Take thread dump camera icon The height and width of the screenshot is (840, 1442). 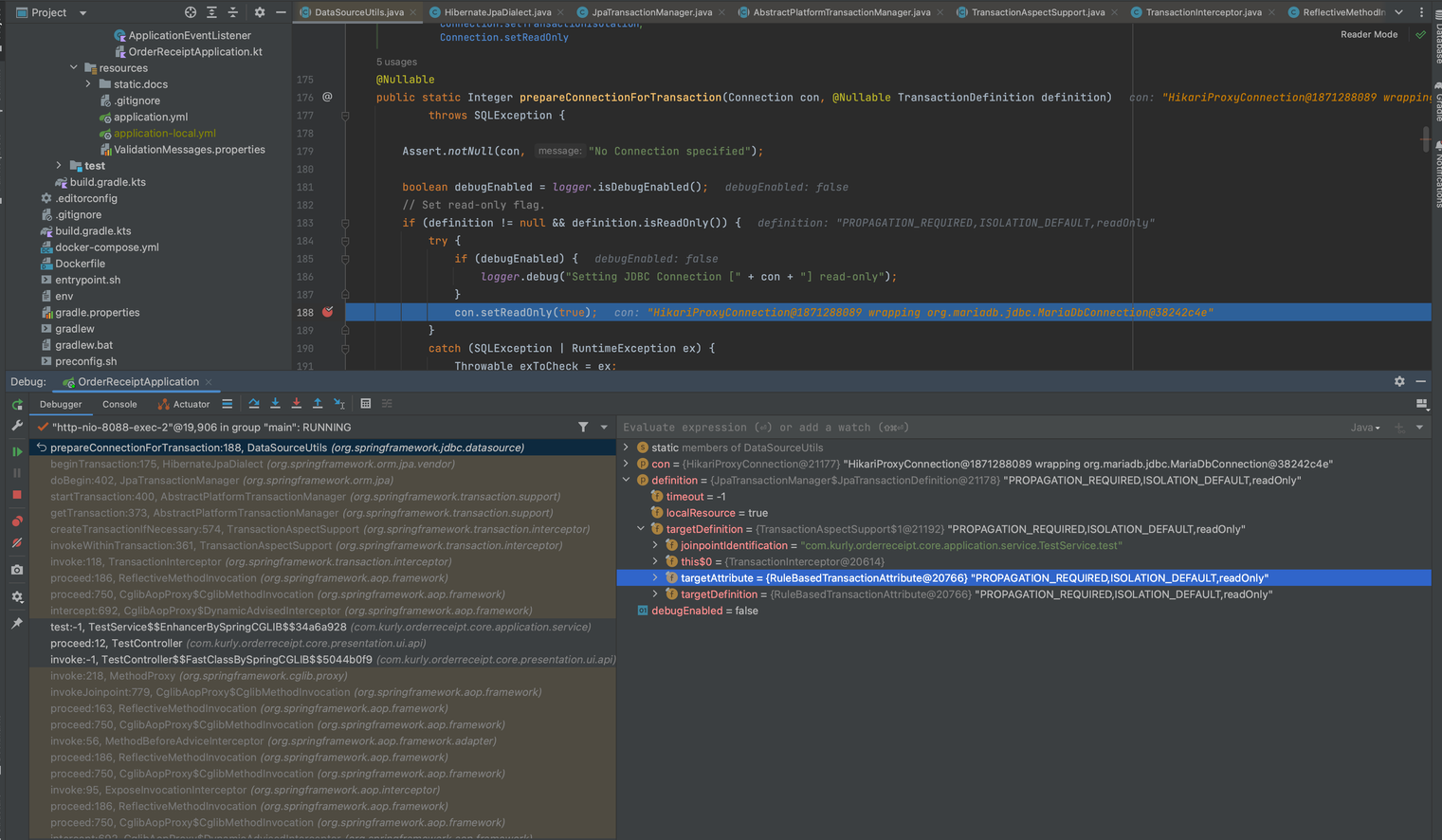17,570
